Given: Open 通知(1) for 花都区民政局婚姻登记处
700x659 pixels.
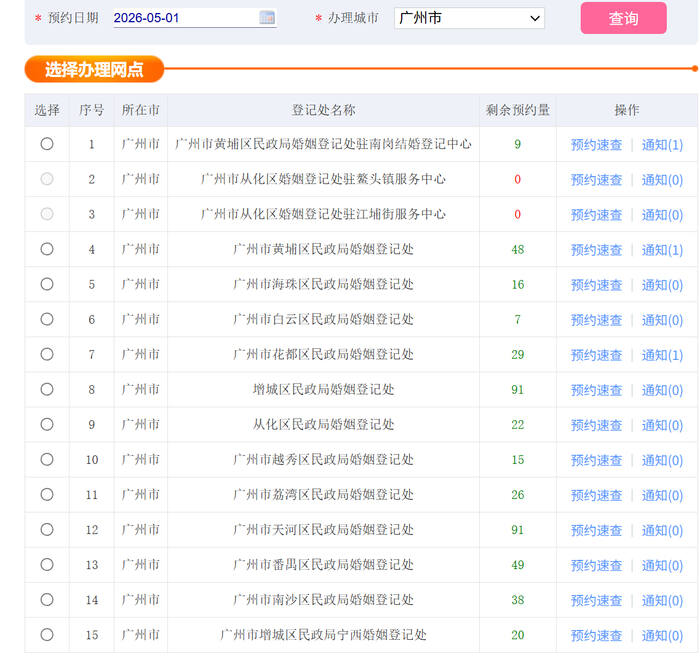Looking at the screenshot, I should (662, 355).
